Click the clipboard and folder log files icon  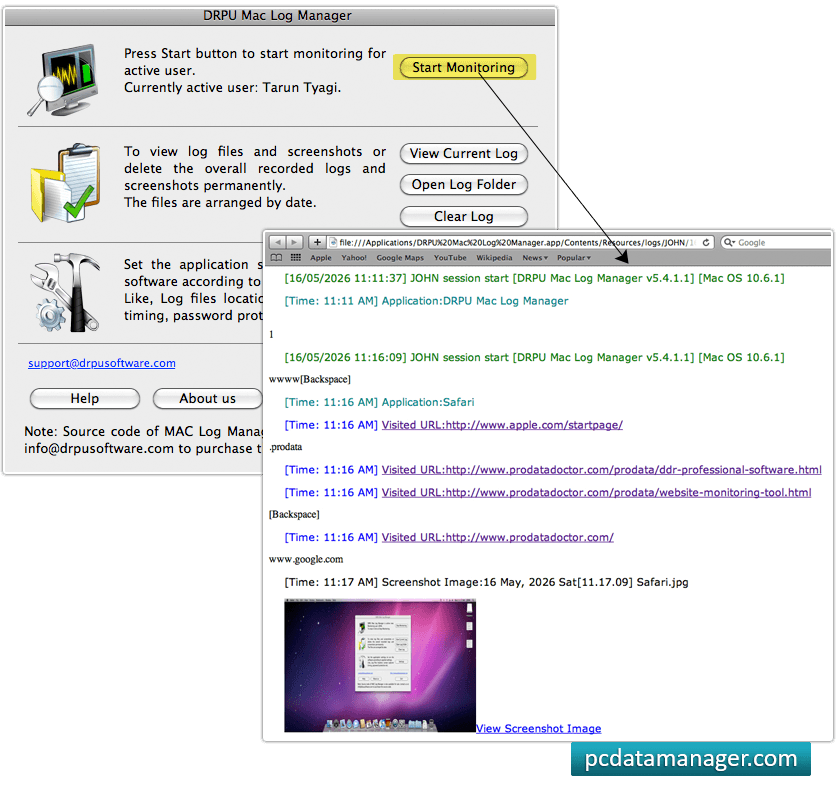(x=65, y=182)
